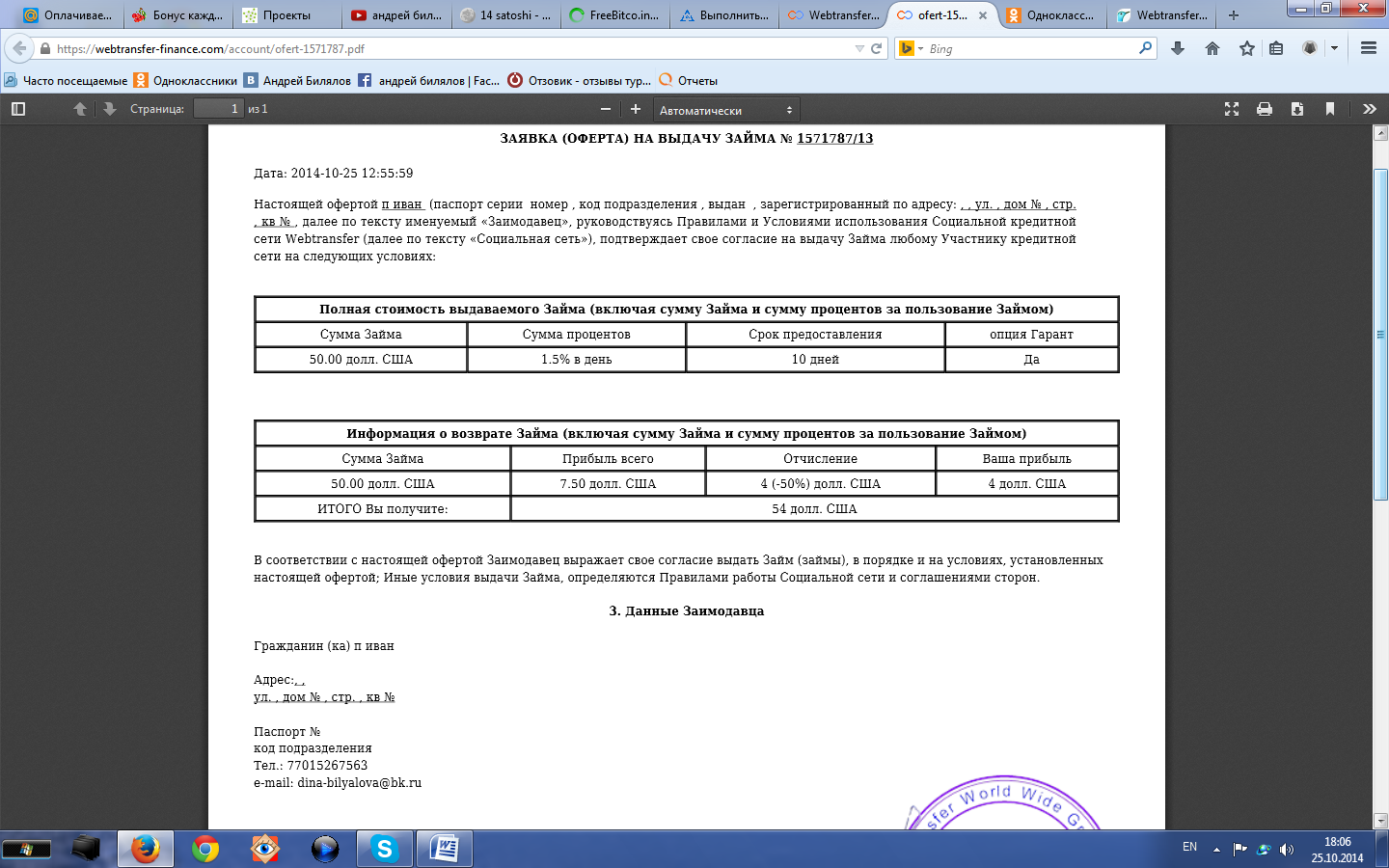Click the EN language indicator

[1189, 847]
